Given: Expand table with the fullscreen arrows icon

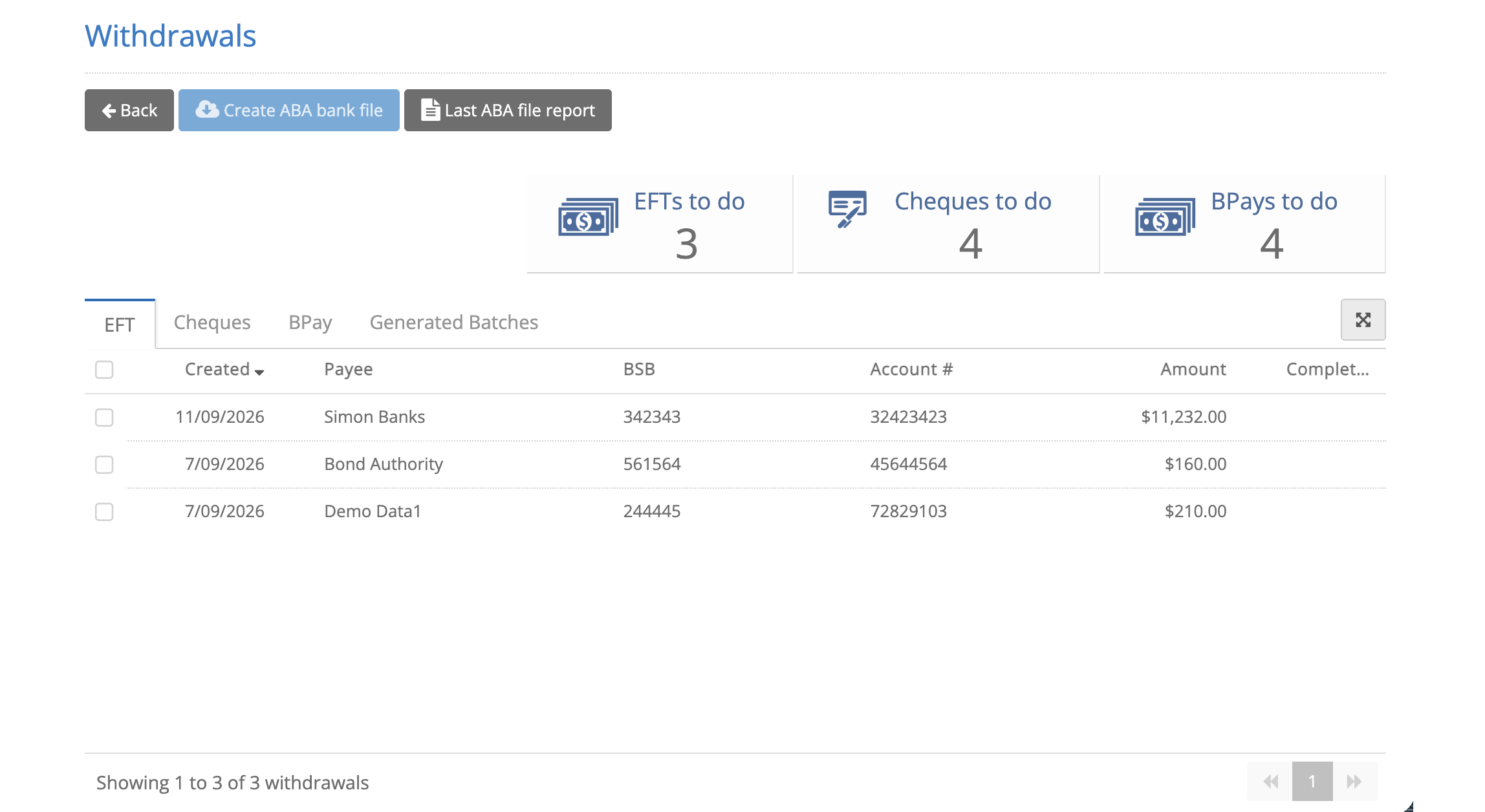Looking at the screenshot, I should click(1363, 319).
